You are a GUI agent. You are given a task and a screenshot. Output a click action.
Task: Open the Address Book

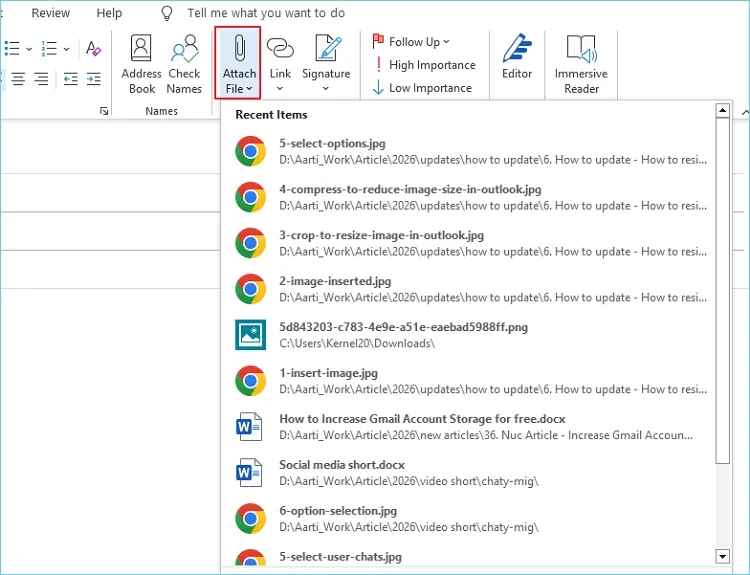(141, 64)
